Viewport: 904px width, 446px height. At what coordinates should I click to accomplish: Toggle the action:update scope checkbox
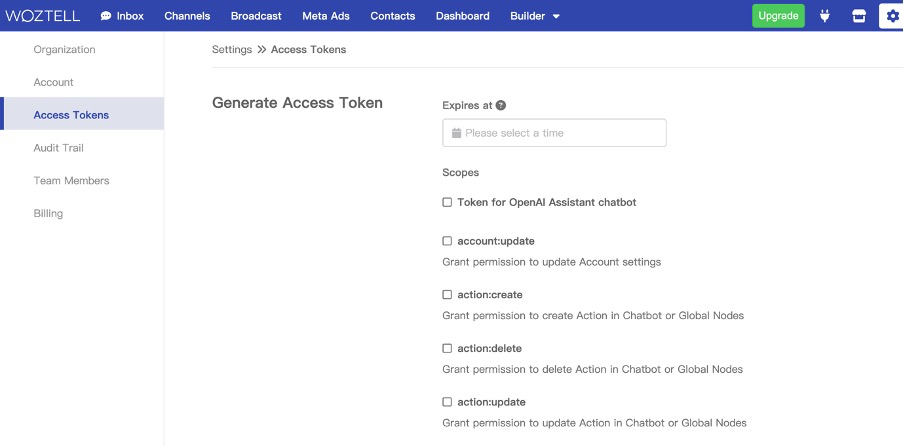click(x=447, y=402)
